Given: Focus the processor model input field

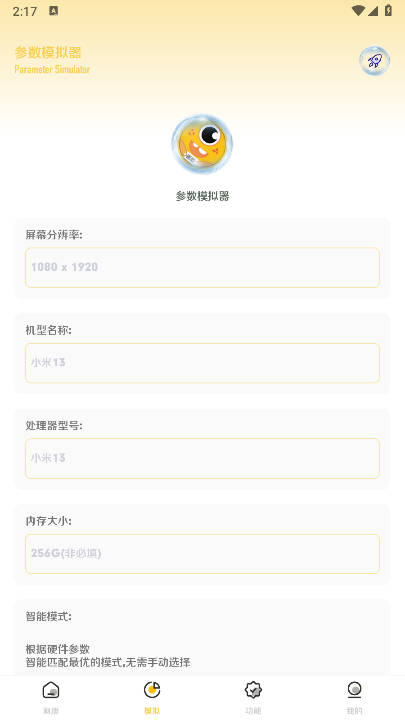Looking at the screenshot, I should tap(202, 458).
